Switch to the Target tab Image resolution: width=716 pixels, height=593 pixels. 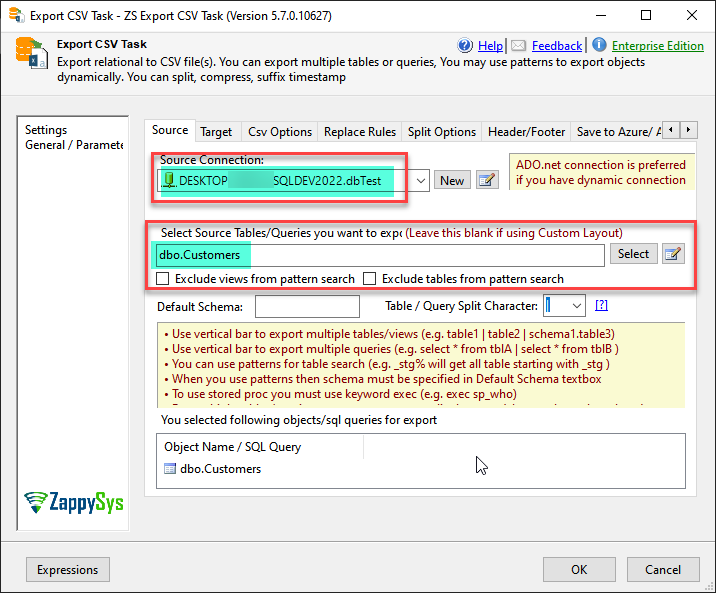[x=216, y=132]
